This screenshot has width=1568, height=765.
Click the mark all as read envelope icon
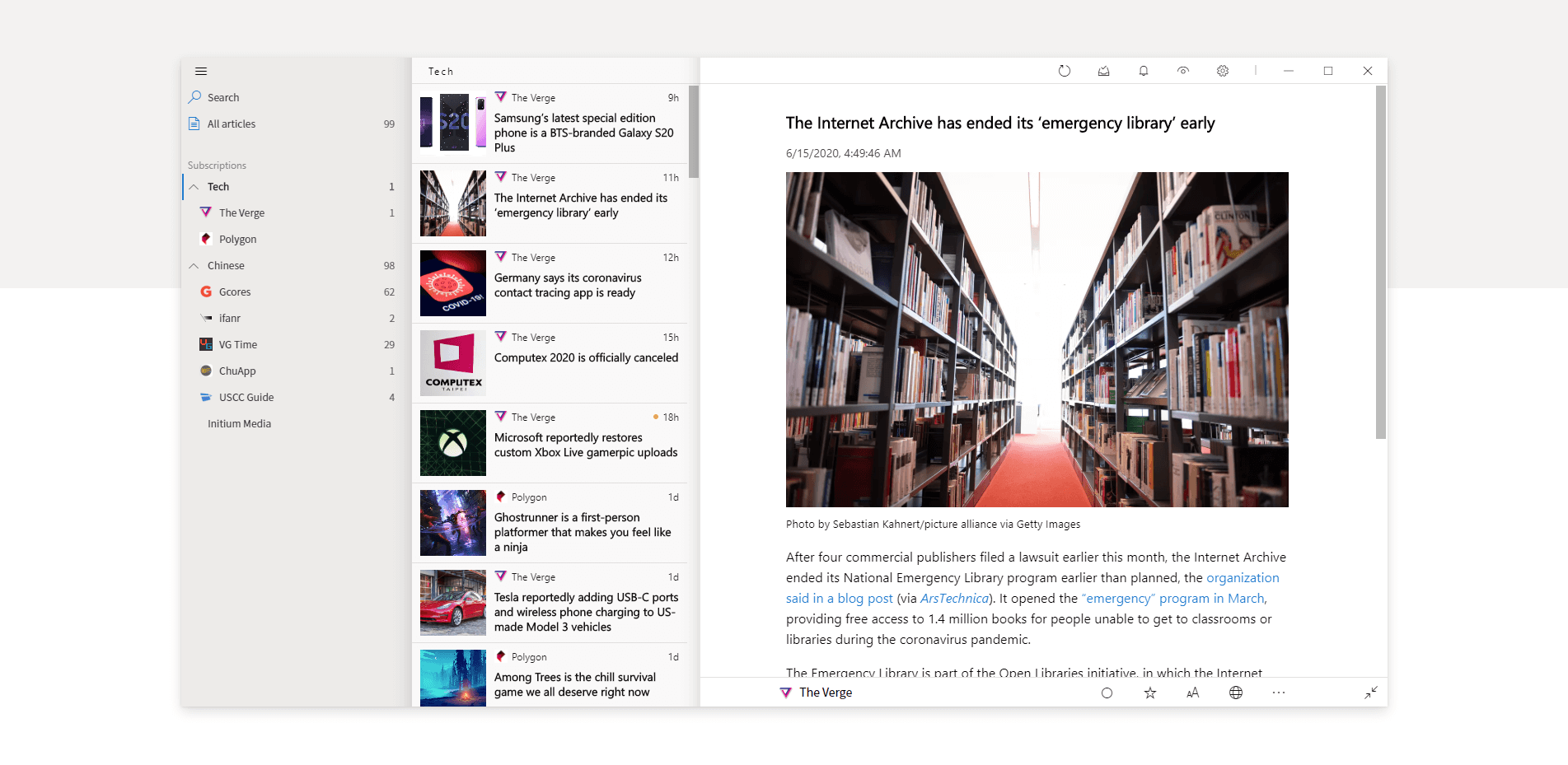point(1103,71)
